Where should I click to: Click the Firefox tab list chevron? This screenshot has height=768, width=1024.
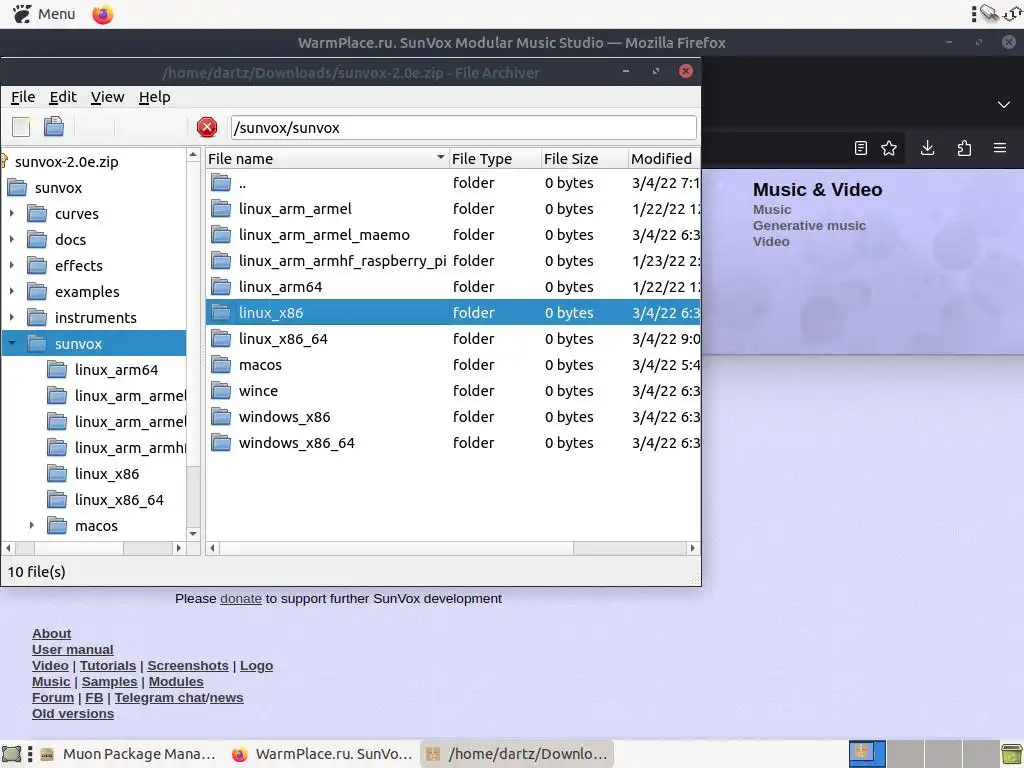click(1004, 104)
